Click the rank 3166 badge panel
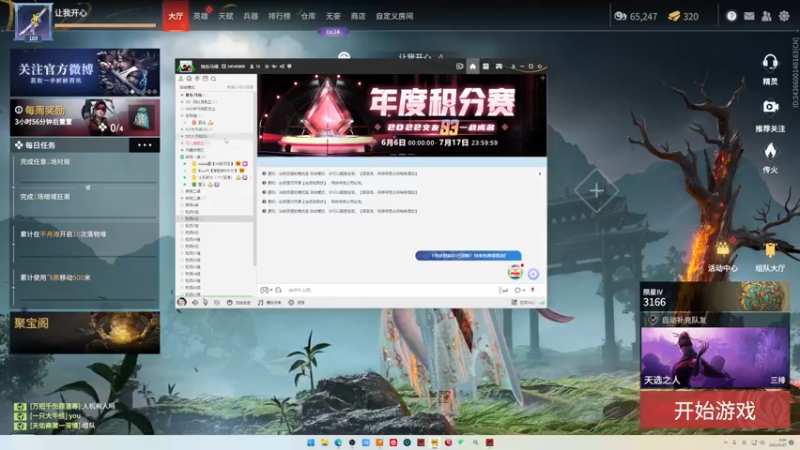800x450 pixels. coord(715,296)
